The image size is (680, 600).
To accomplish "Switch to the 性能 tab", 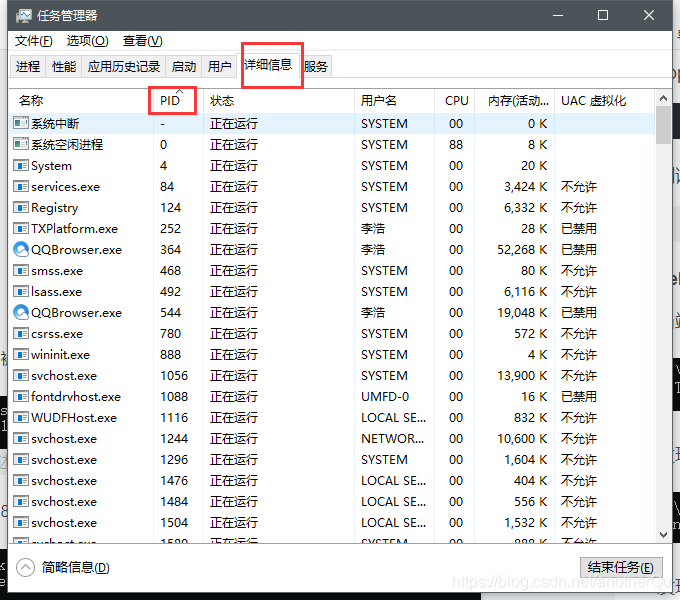I will 64,66.
